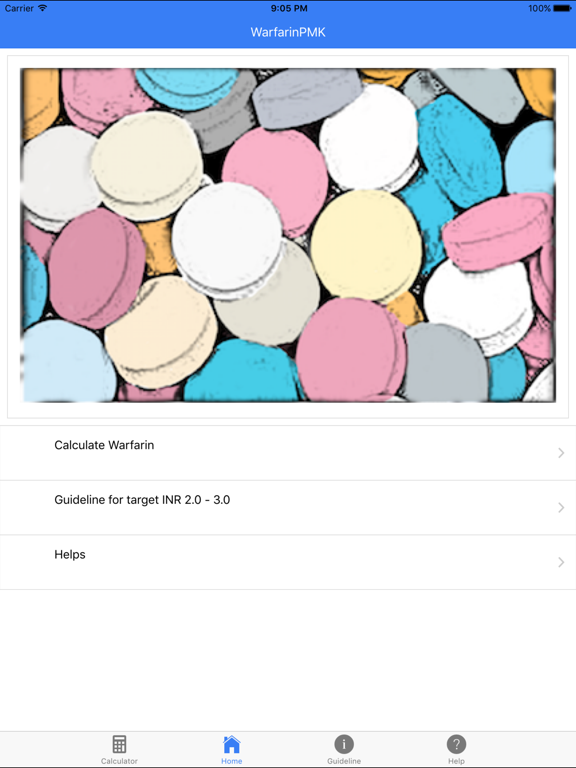This screenshot has height=768, width=576.
Task: Expand the Guideline for target INR chevron
Action: coord(561,507)
